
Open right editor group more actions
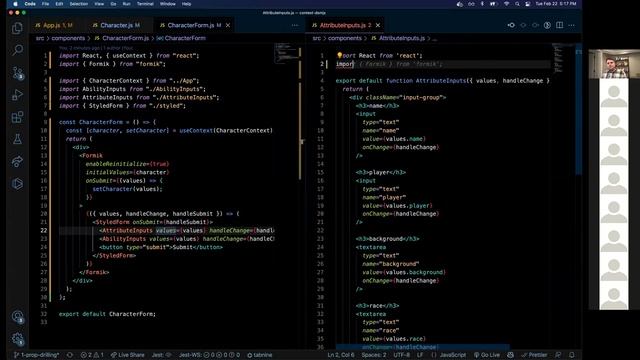pos(571,25)
